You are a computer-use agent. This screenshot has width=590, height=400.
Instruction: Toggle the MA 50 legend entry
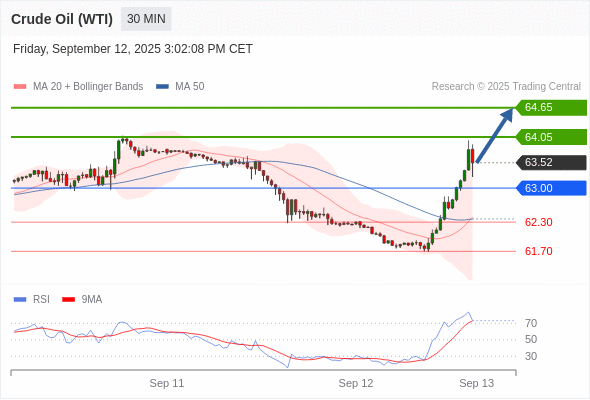(x=180, y=87)
